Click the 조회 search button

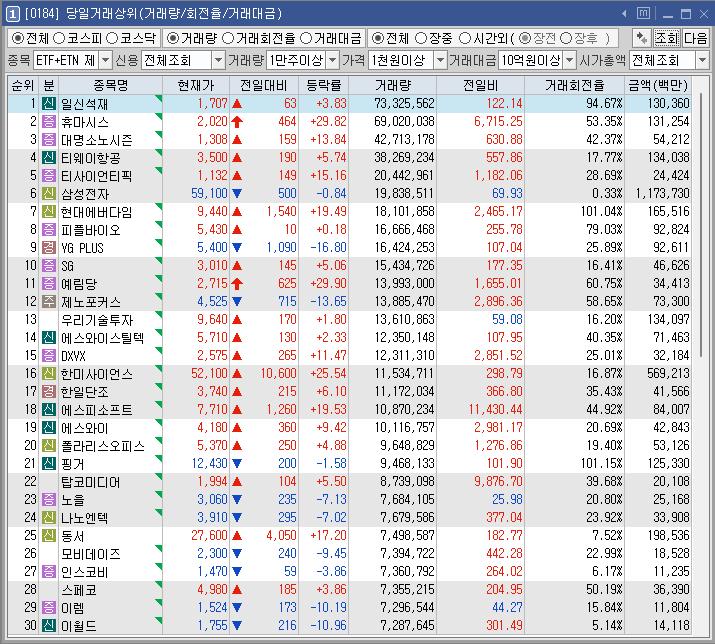point(667,38)
